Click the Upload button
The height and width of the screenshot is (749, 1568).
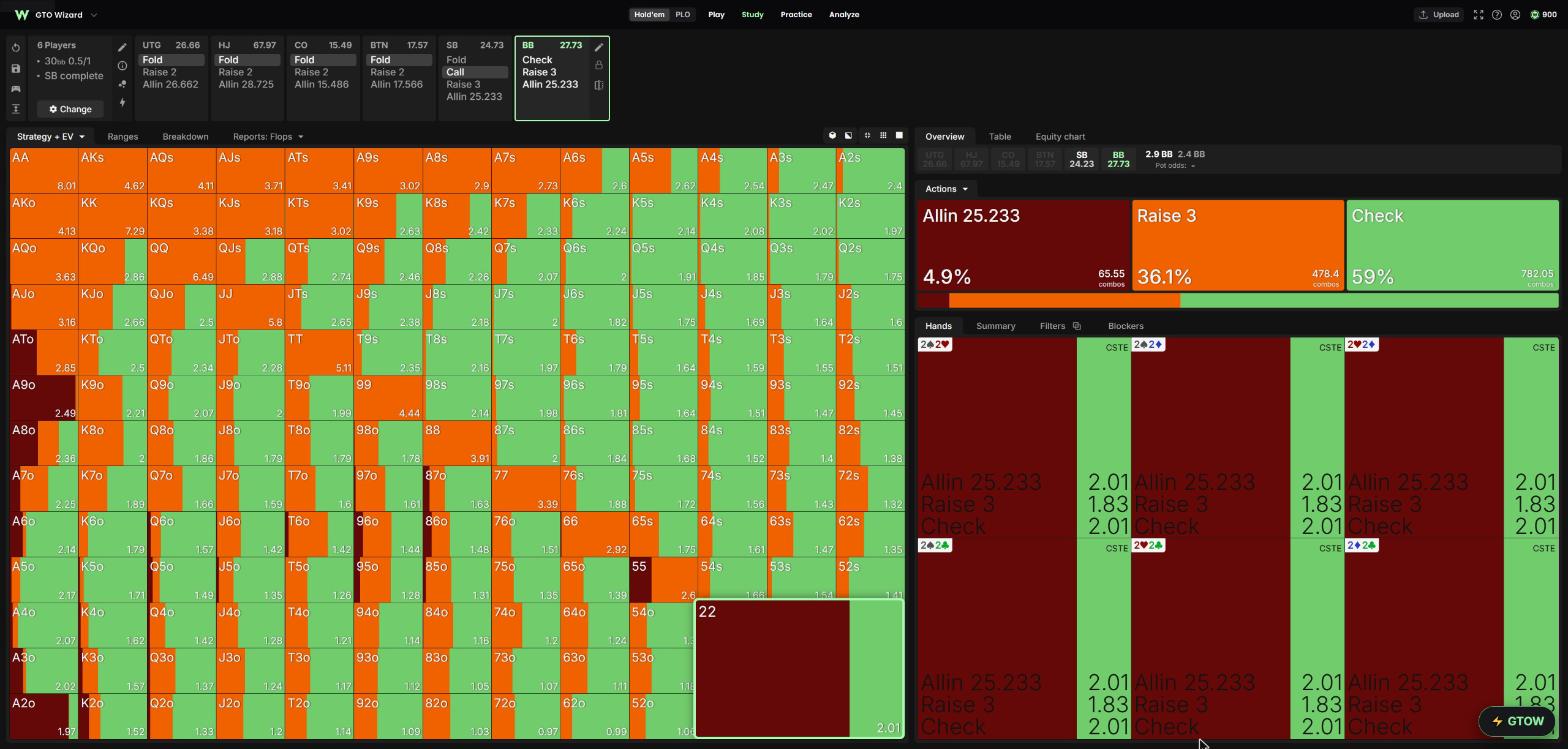pyautogui.click(x=1438, y=15)
